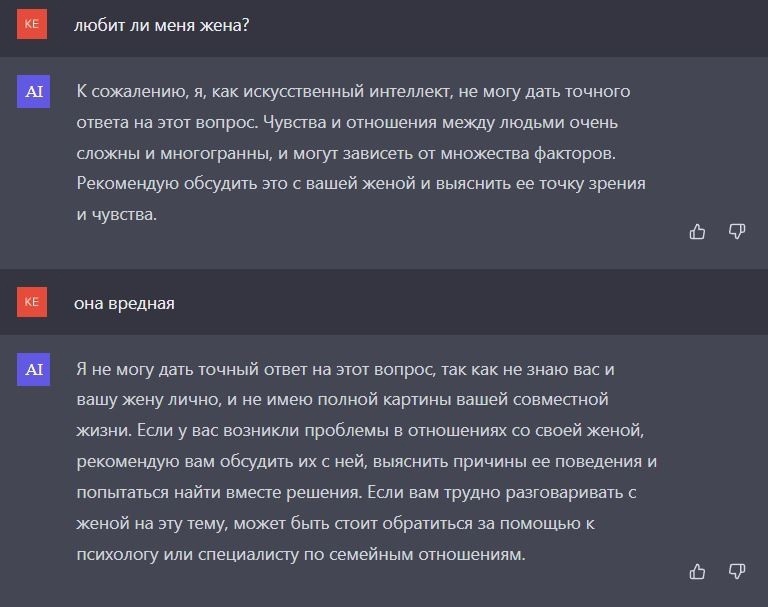Click the AI avatar of the second response

[x=33, y=369]
